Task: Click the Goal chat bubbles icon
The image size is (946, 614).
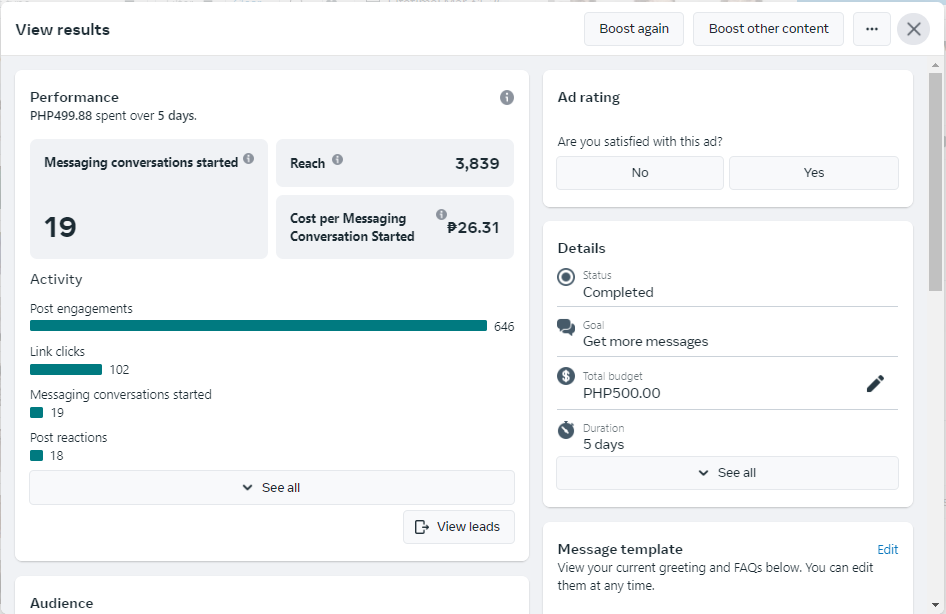Action: (x=566, y=327)
